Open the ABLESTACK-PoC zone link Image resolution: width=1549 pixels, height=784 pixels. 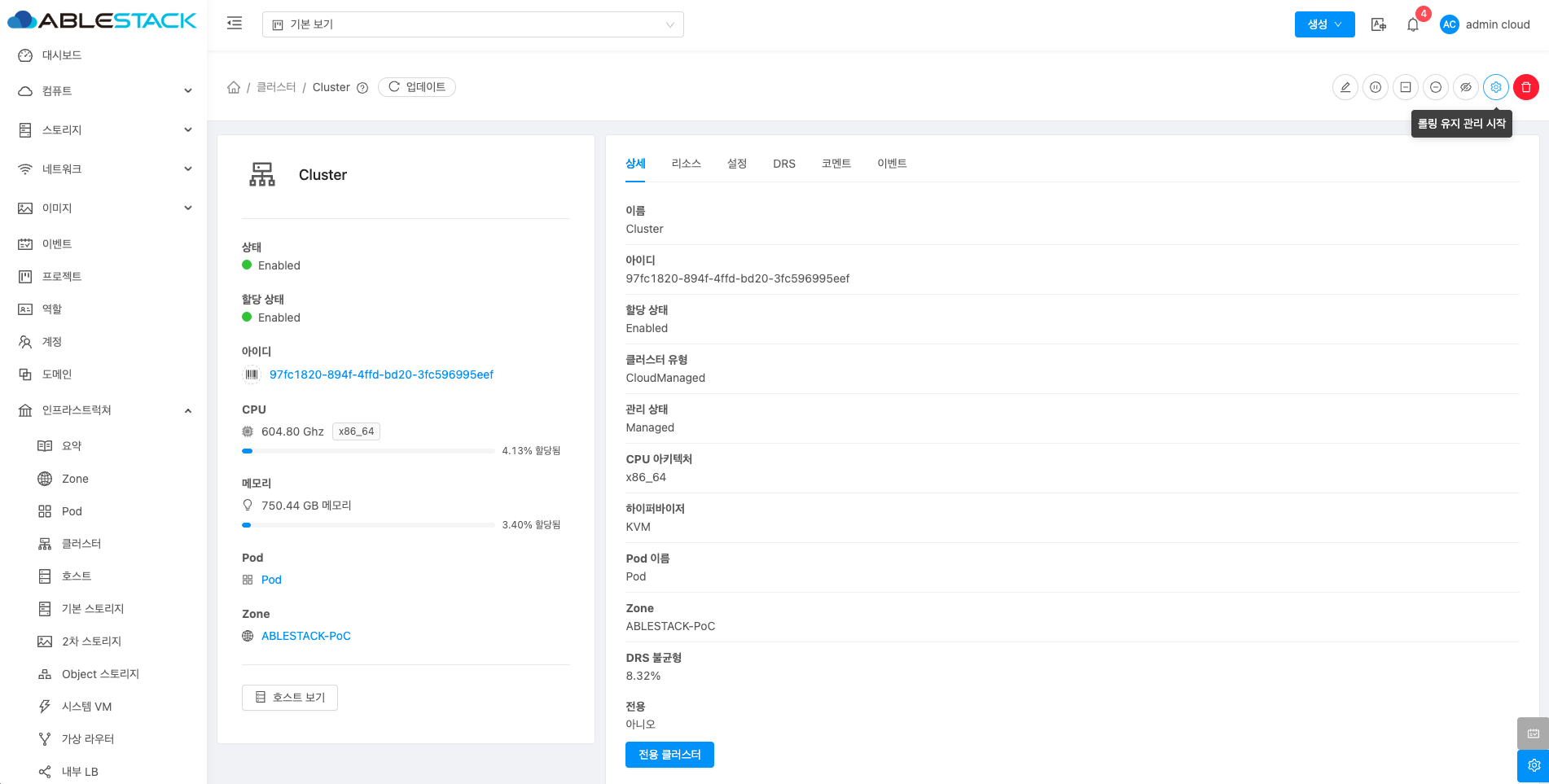point(305,636)
